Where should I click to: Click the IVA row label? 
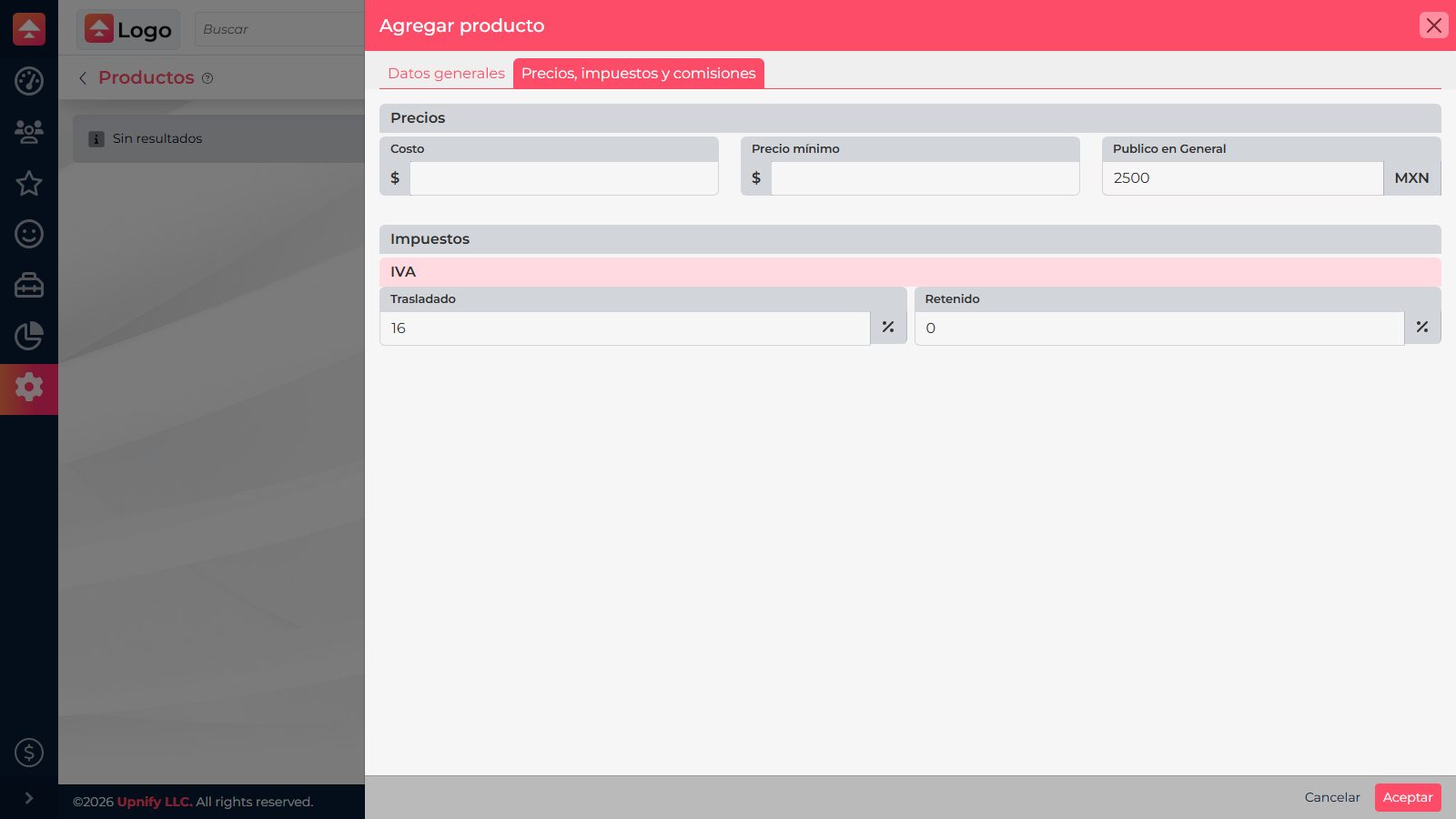pos(910,272)
